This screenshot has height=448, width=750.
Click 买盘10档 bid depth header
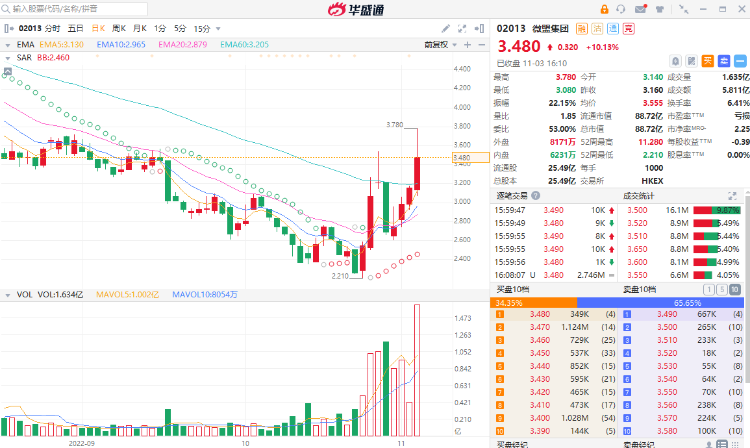coord(513,289)
